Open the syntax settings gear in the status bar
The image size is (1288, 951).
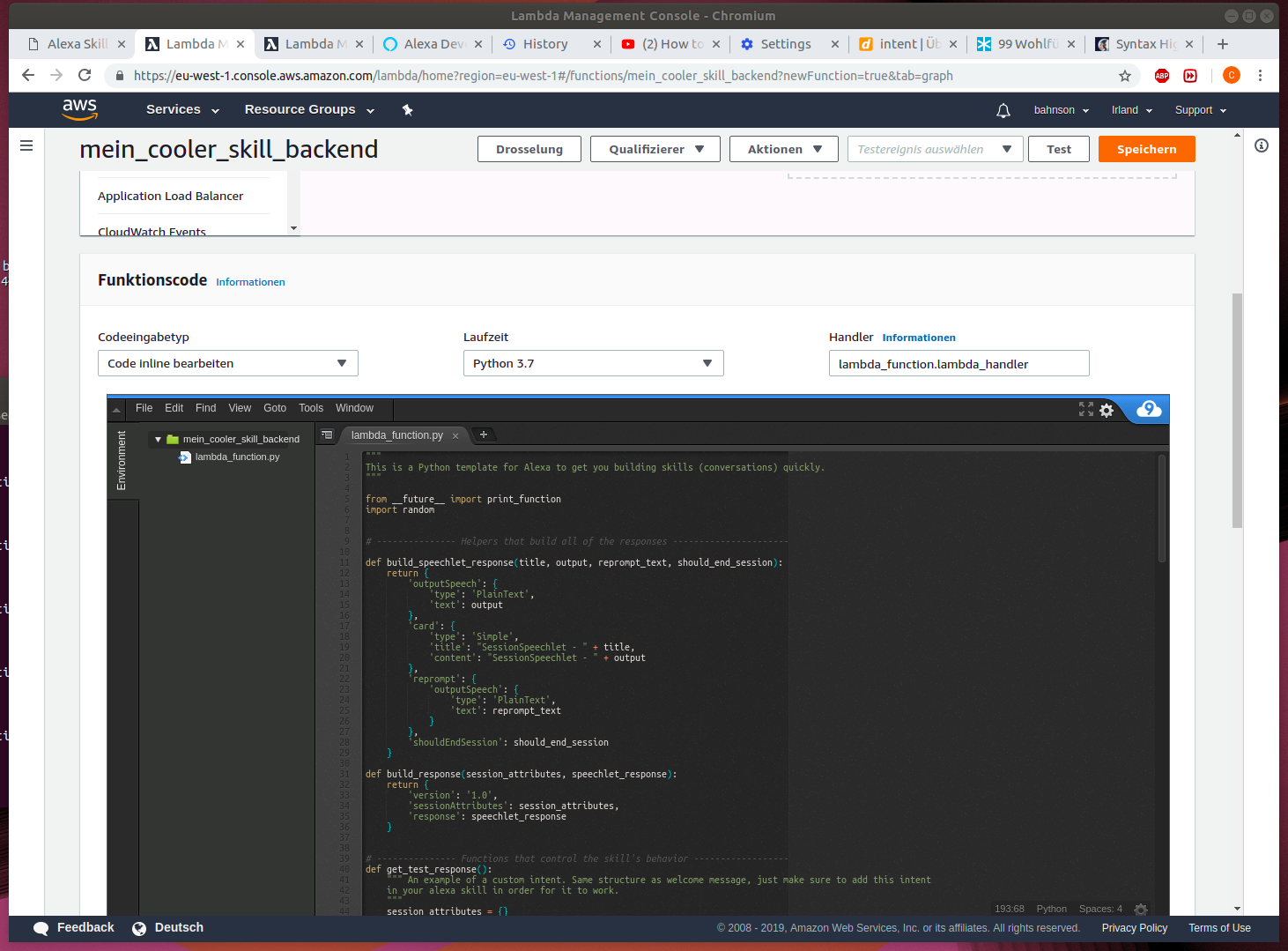pos(1140,909)
